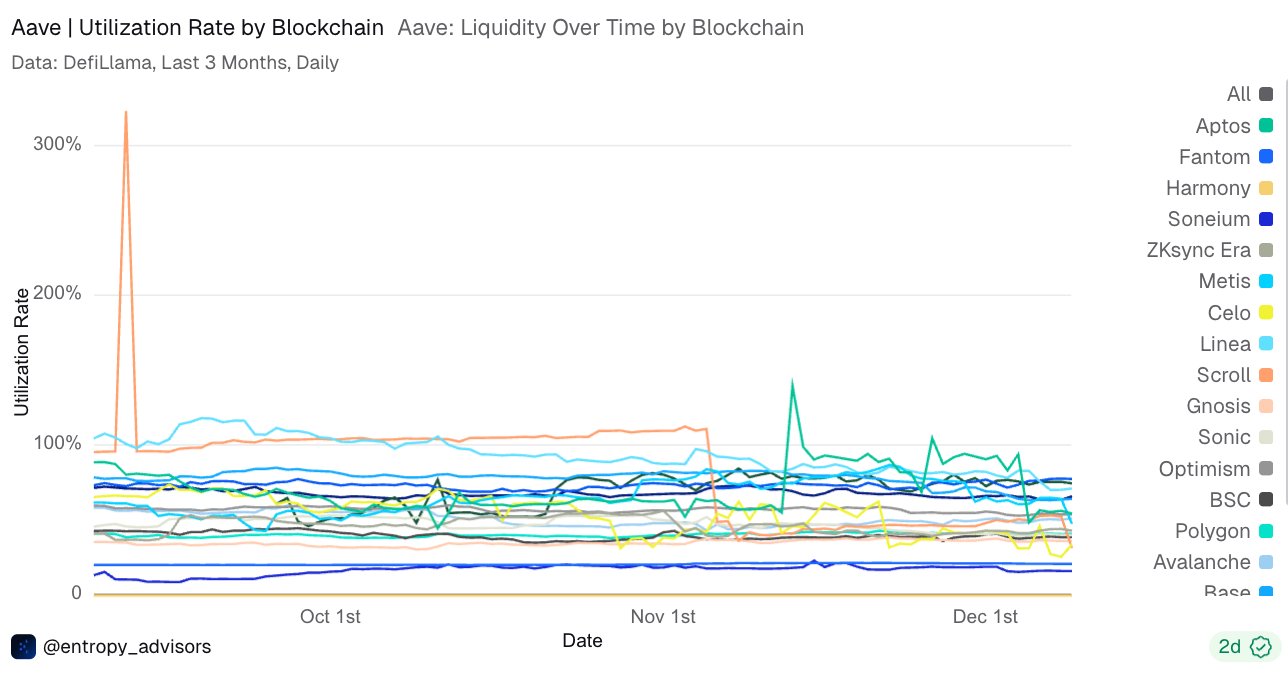The image size is (1288, 674).
Task: Toggle the All series legend entry
Action: coord(1239,94)
